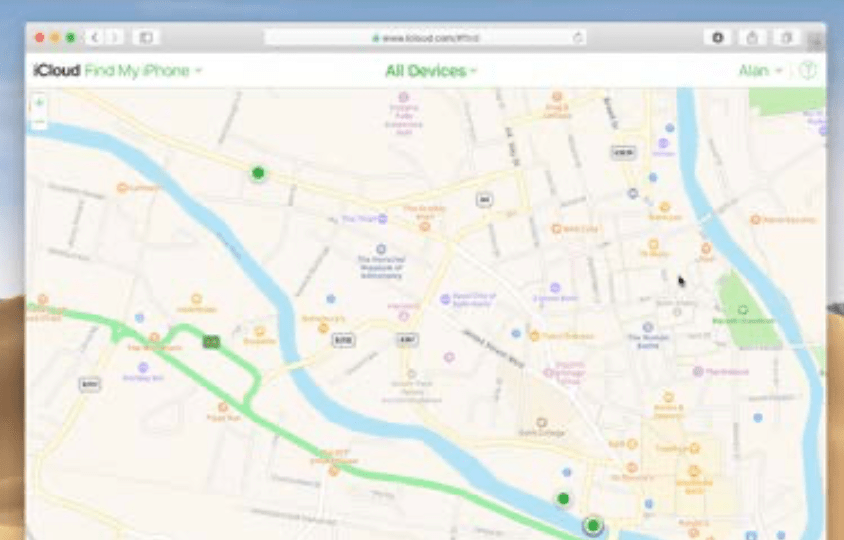This screenshot has height=540, width=844.
Task: Show the Safari sidebar
Action: tap(146, 38)
